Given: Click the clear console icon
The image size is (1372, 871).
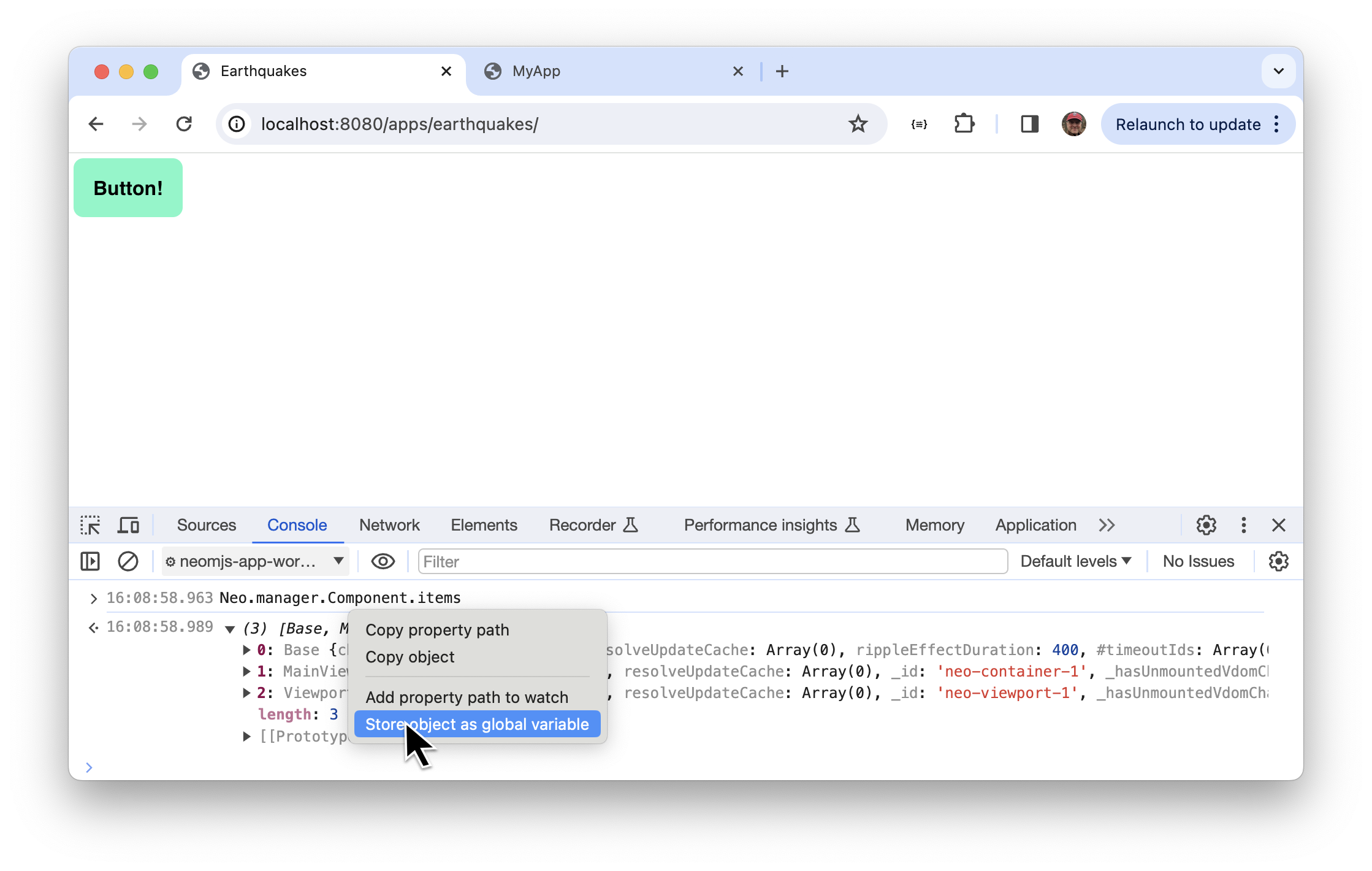Looking at the screenshot, I should pos(128,561).
